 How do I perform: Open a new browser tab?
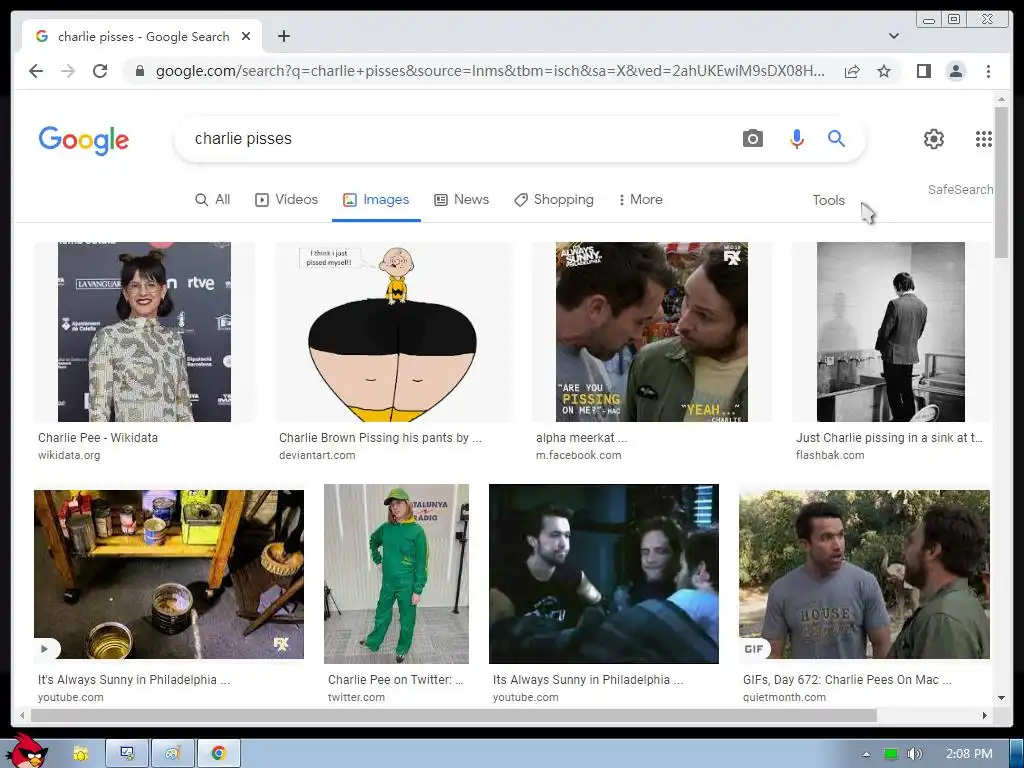283,36
